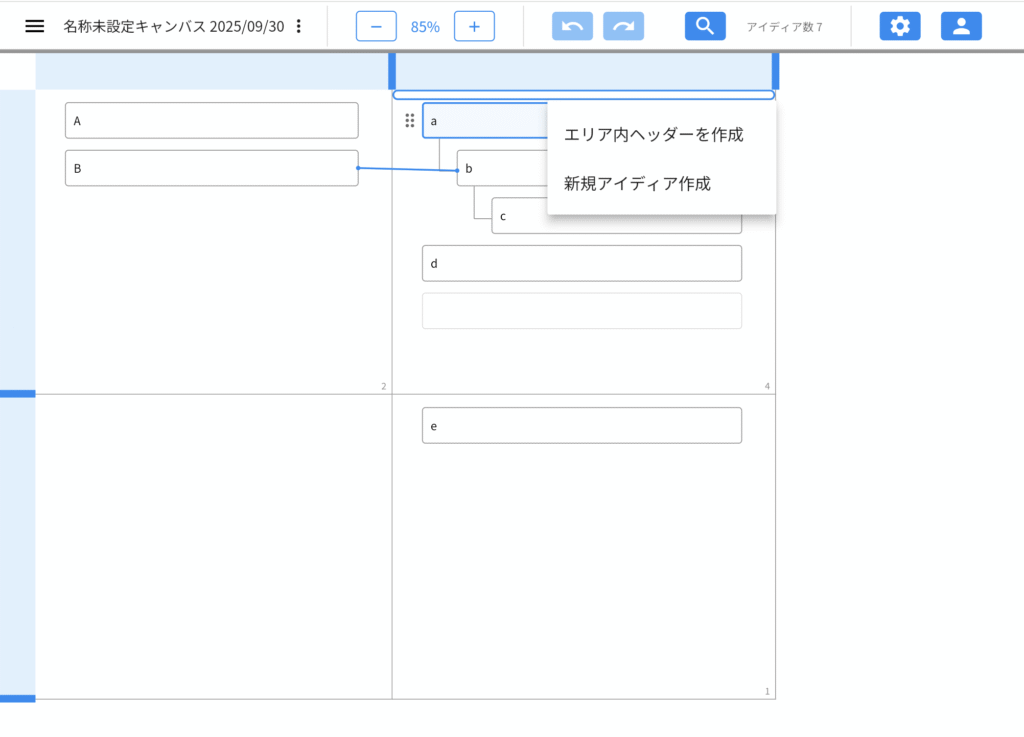Viewport: 1024px width, 737px height.
Task: Open the settings gear button
Action: tap(899, 26)
